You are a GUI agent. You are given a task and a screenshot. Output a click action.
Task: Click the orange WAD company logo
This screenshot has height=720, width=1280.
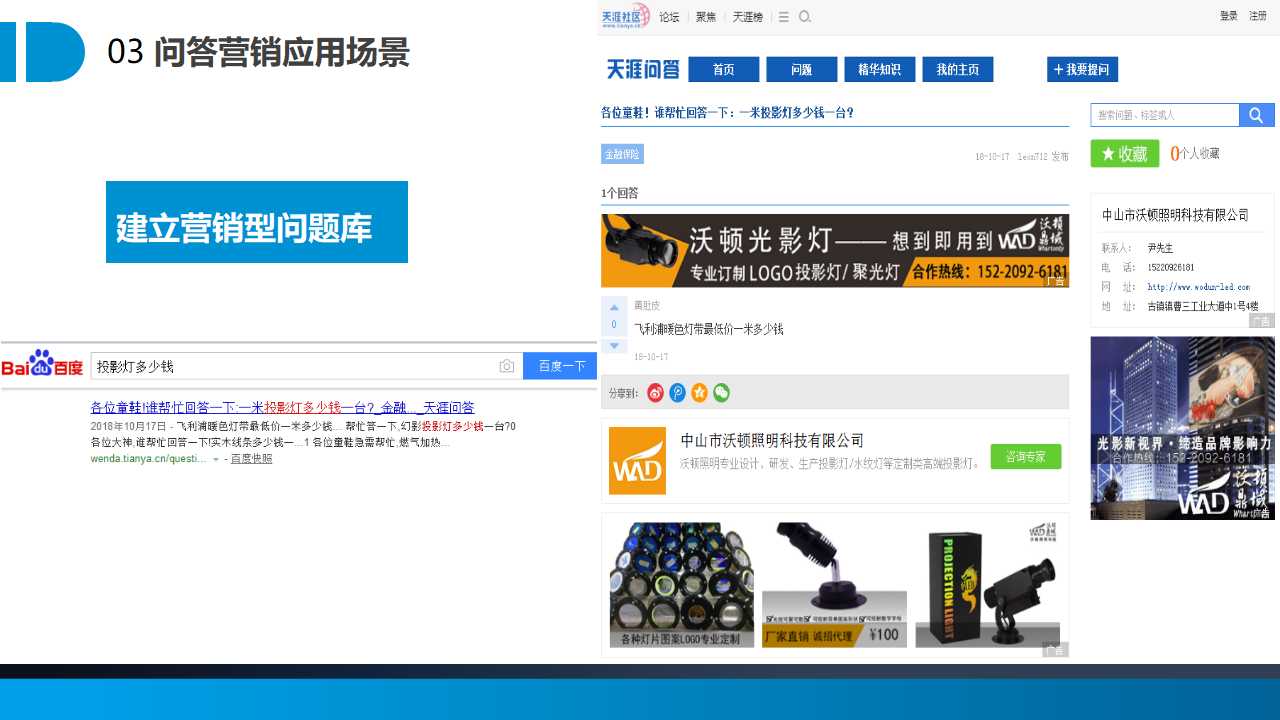pos(637,460)
